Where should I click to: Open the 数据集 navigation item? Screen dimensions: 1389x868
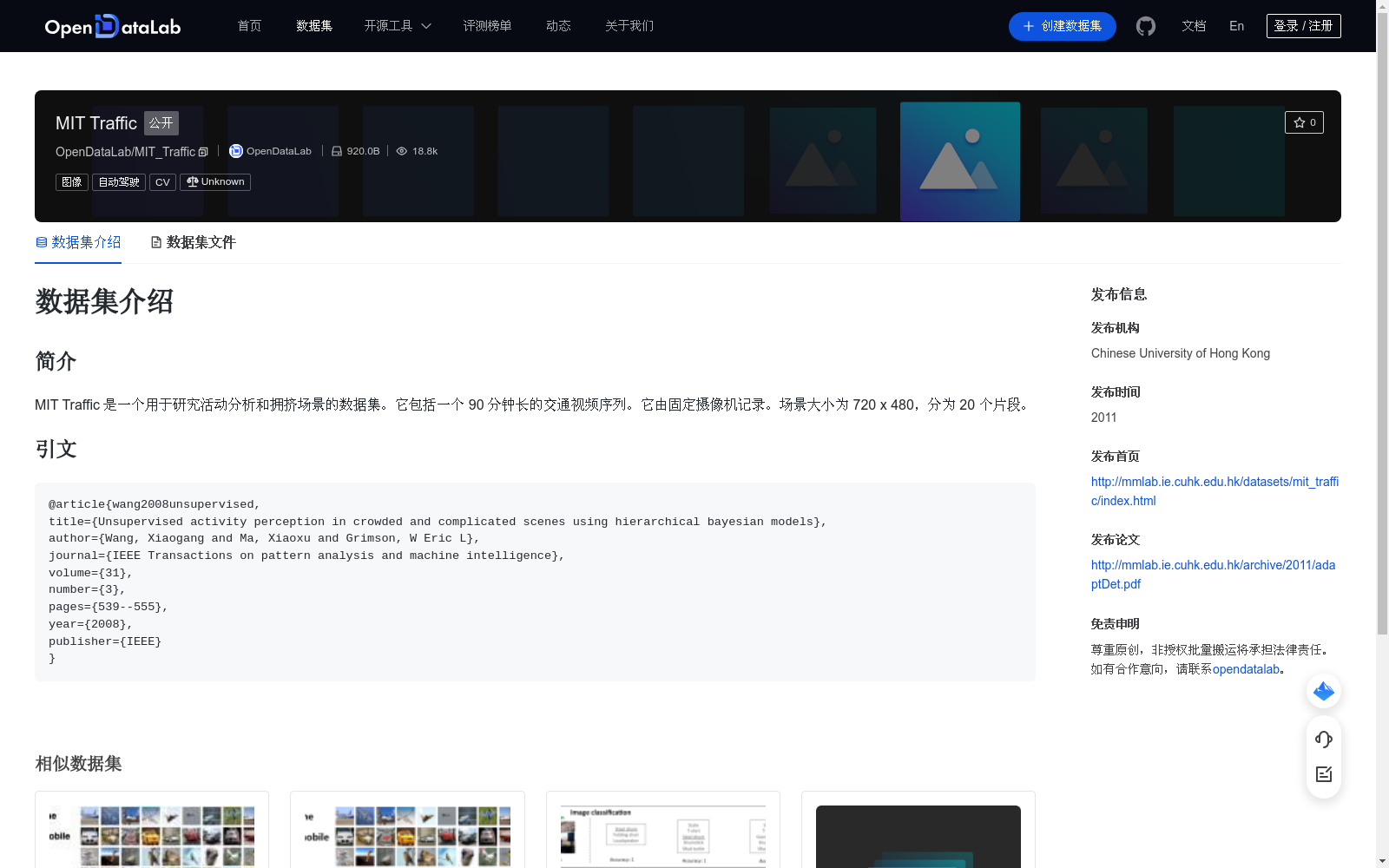(314, 26)
